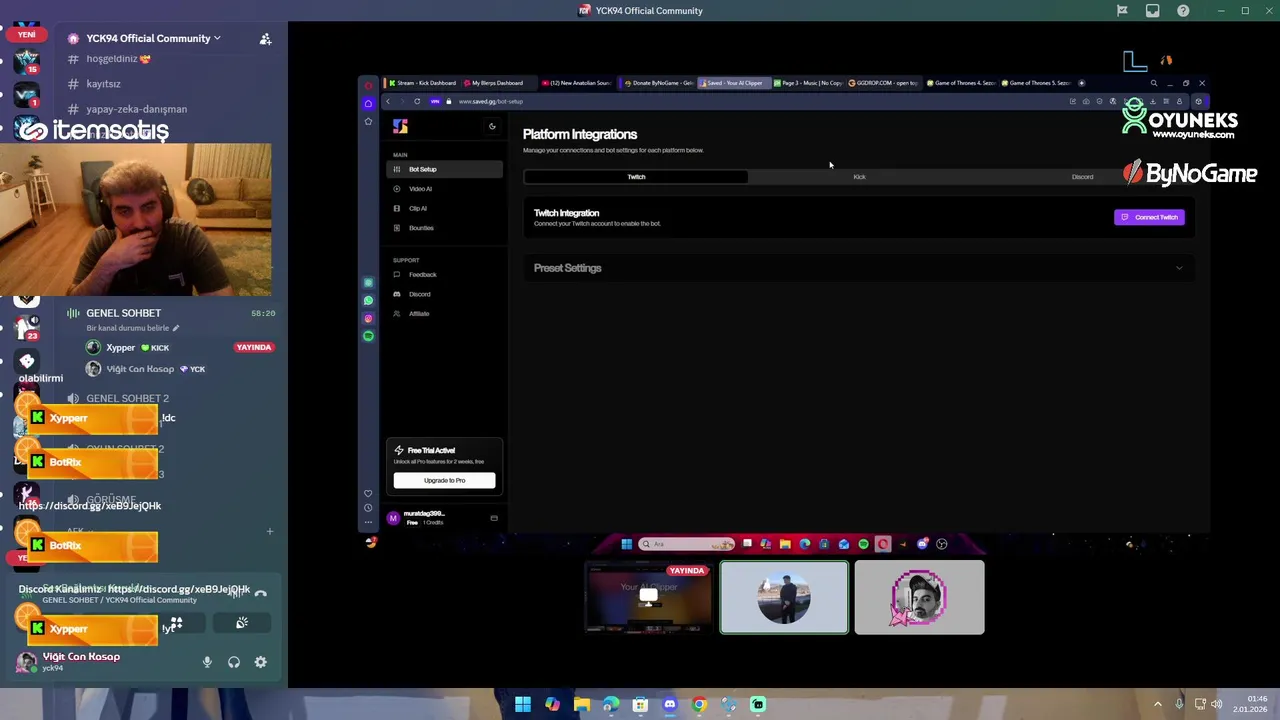Open the Page 3 - Music browser tab

pos(808,83)
